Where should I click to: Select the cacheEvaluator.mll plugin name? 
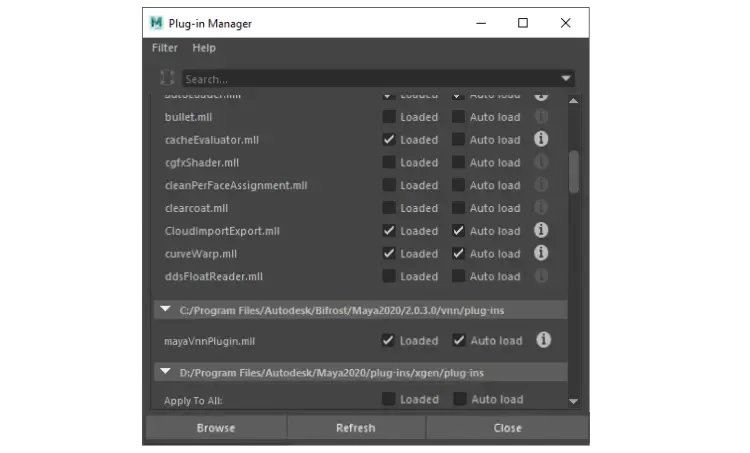pyautogui.click(x=212, y=140)
